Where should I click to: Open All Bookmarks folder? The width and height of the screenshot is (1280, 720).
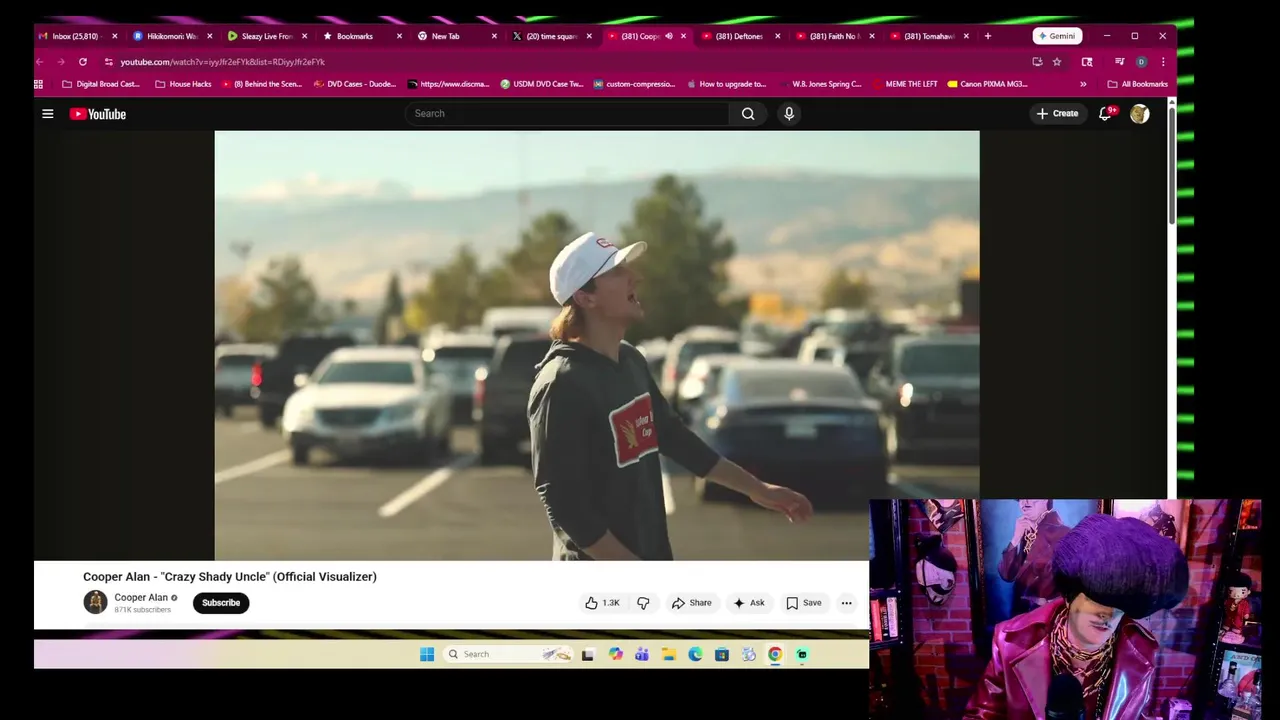point(1138,84)
